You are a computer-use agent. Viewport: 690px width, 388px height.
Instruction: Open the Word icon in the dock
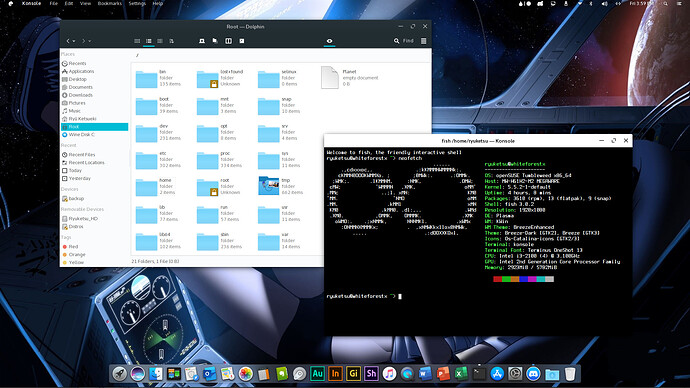pos(425,374)
